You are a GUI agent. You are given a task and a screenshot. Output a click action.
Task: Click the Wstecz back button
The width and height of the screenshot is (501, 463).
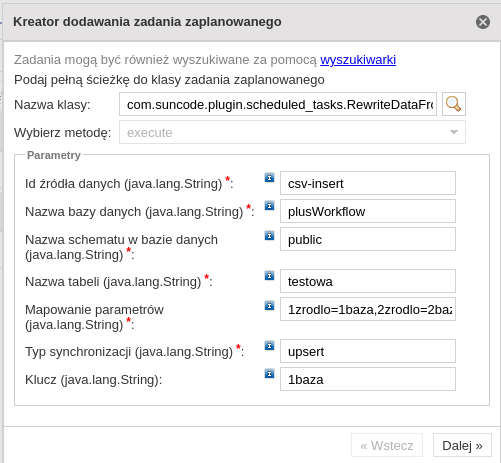point(387,445)
